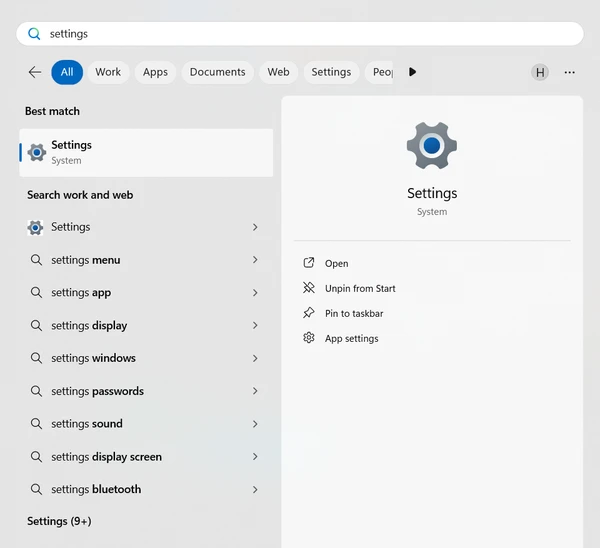The width and height of the screenshot is (600, 548).
Task: Select the Work filter tab
Action: (108, 72)
